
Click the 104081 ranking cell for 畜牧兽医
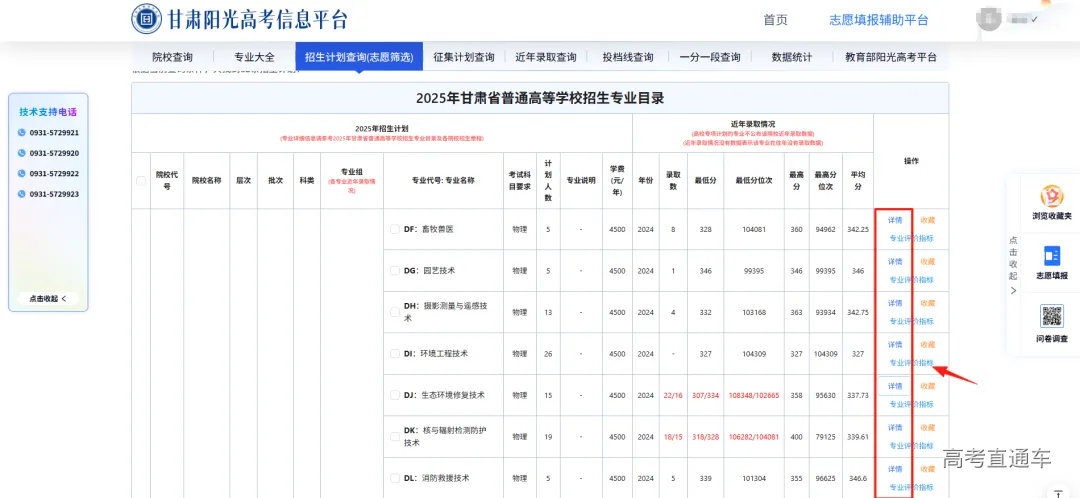tap(754, 229)
